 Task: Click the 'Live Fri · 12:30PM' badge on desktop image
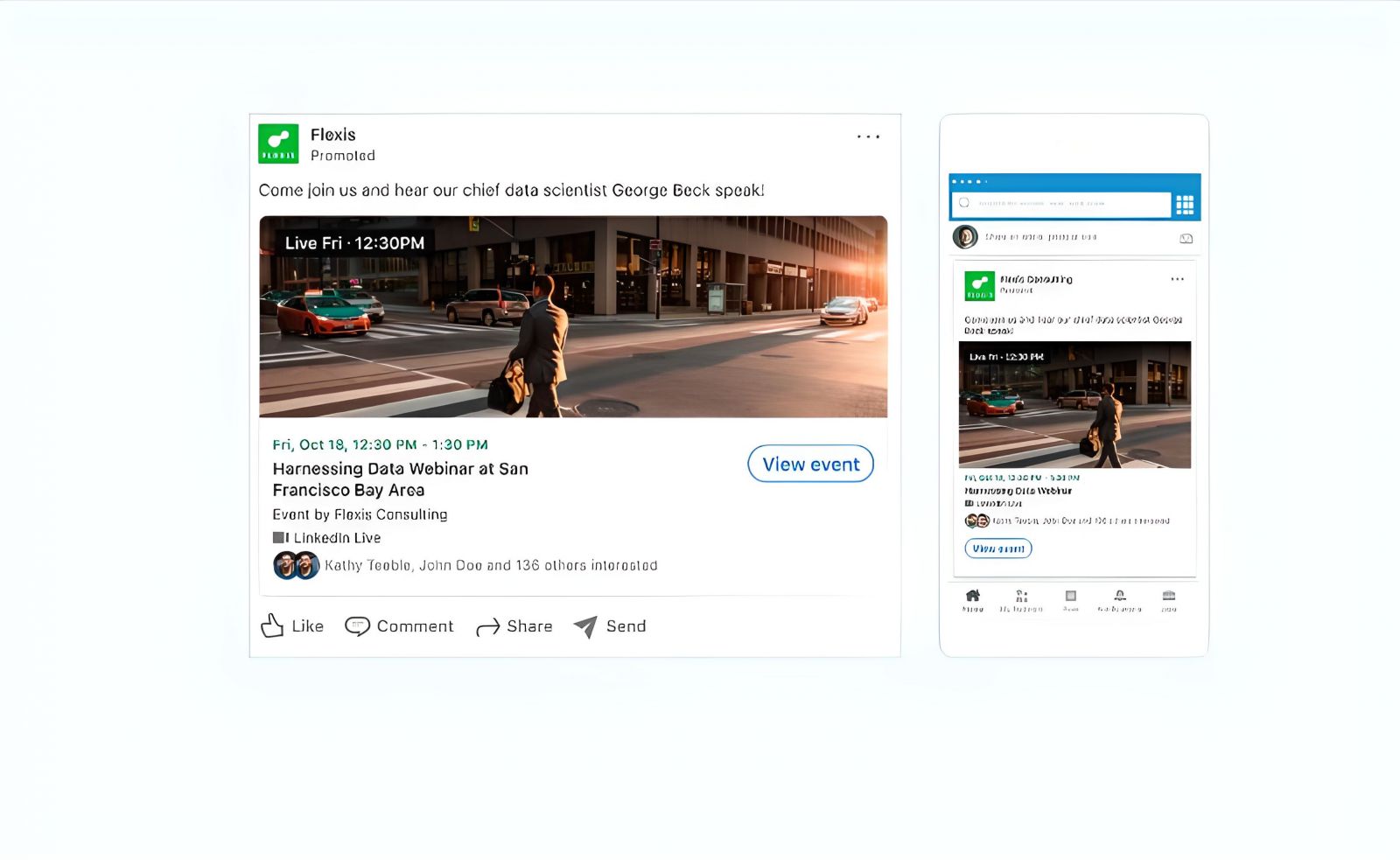coord(354,243)
